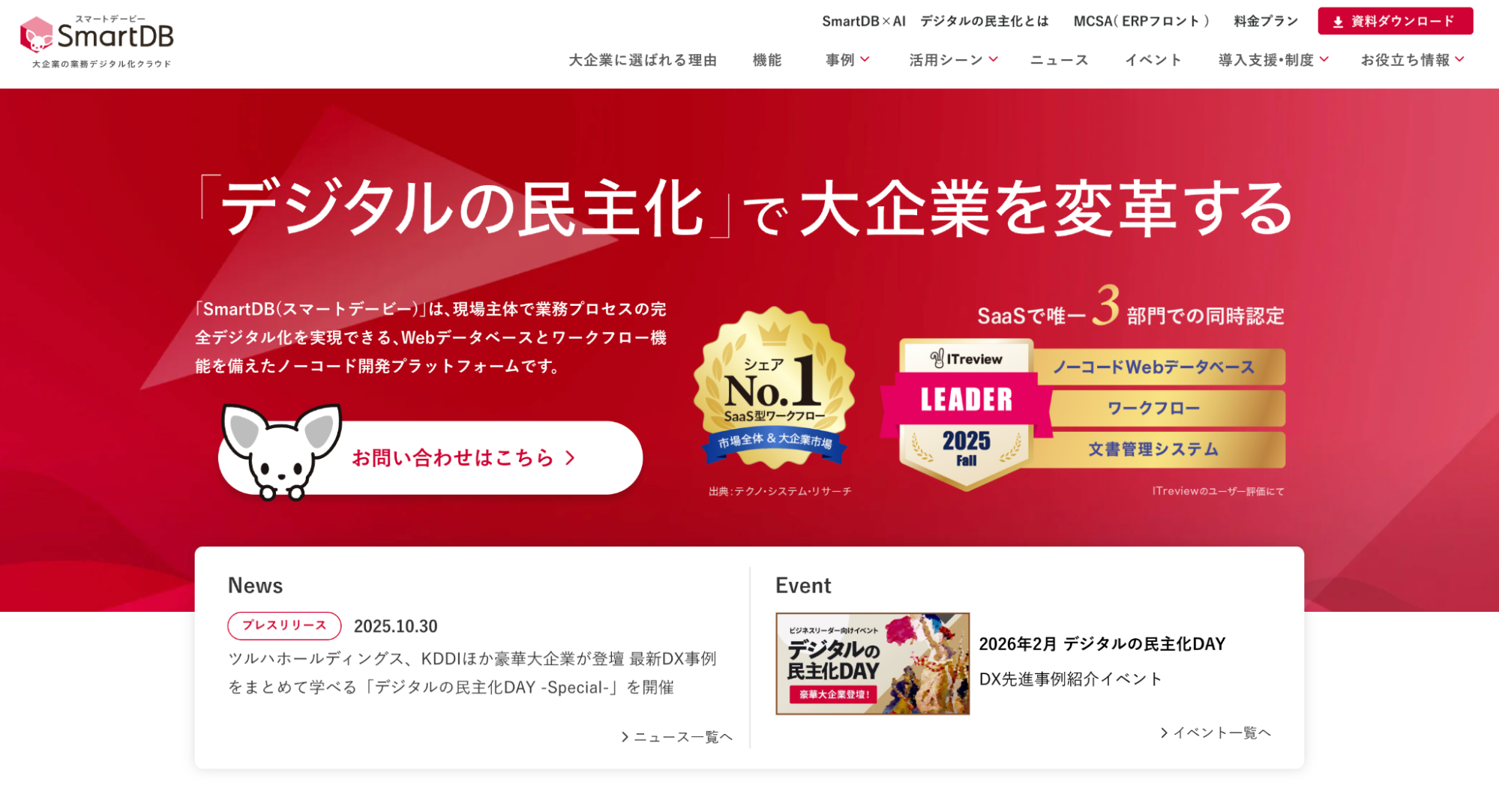Screen dimensions: 1499x812
Task: Click the download icon in 資料ダウンロード button
Action: tap(1338, 22)
